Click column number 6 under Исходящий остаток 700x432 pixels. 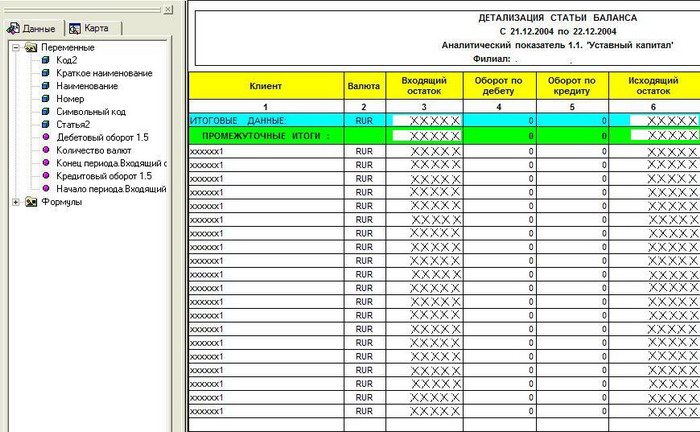coord(654,107)
